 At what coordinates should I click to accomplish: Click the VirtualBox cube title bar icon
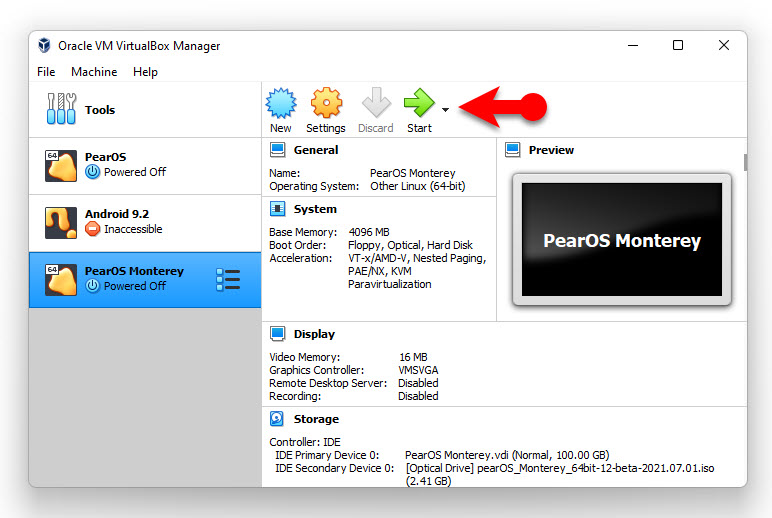pyautogui.click(x=44, y=45)
